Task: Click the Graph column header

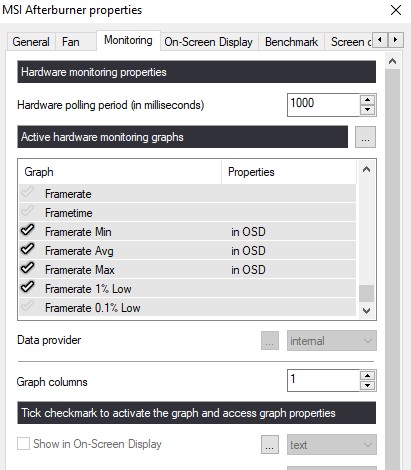Action: tap(120, 172)
